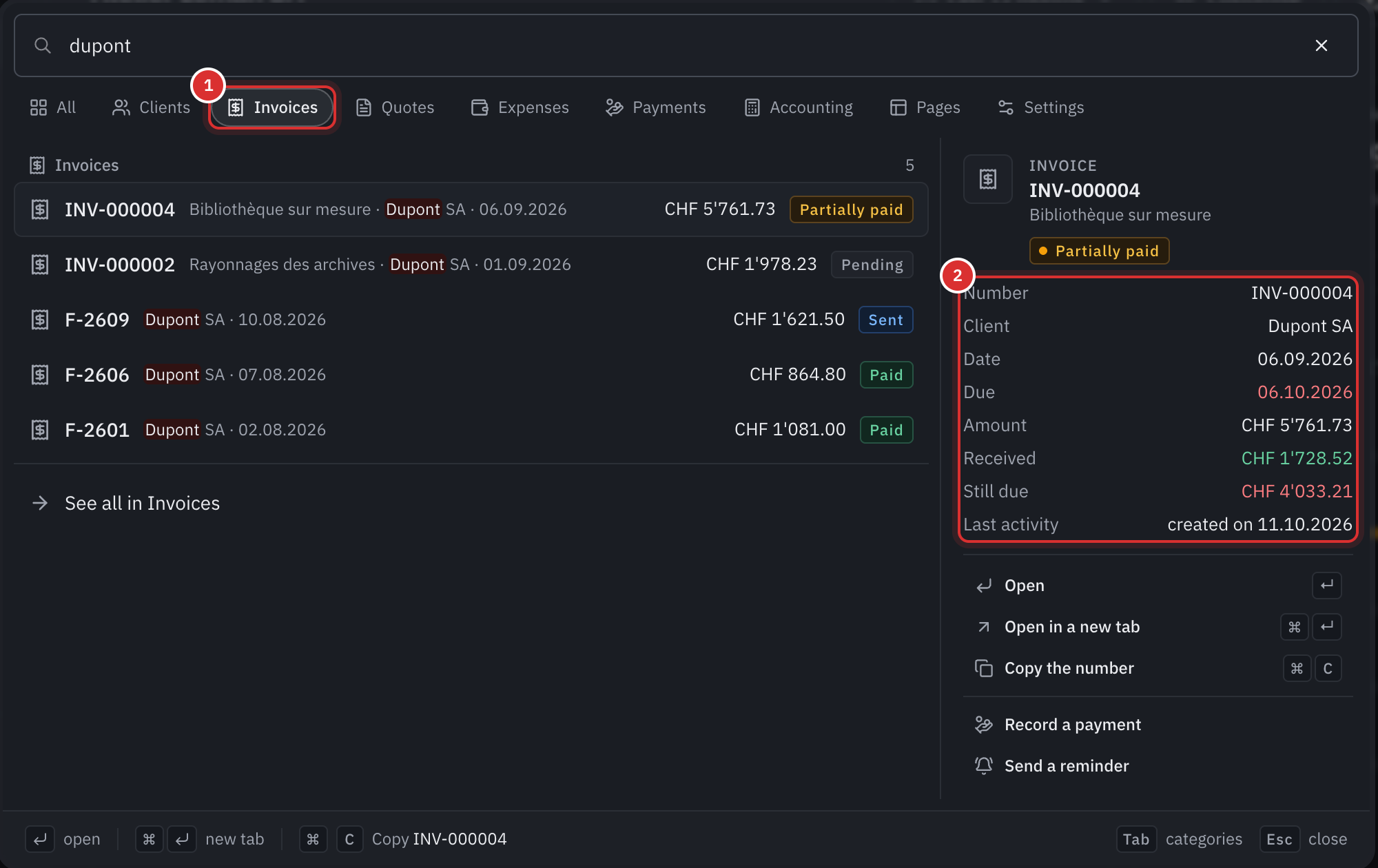This screenshot has height=868, width=1378.
Task: Click Copy the number action
Action: tap(1158, 668)
